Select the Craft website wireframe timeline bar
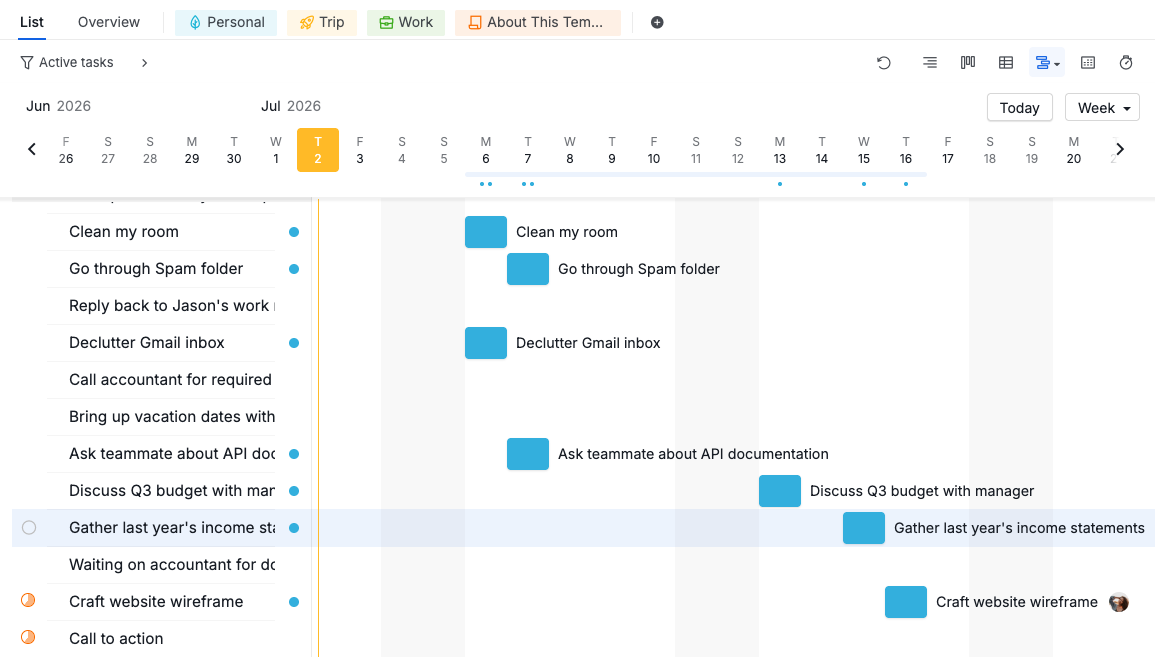 905,602
